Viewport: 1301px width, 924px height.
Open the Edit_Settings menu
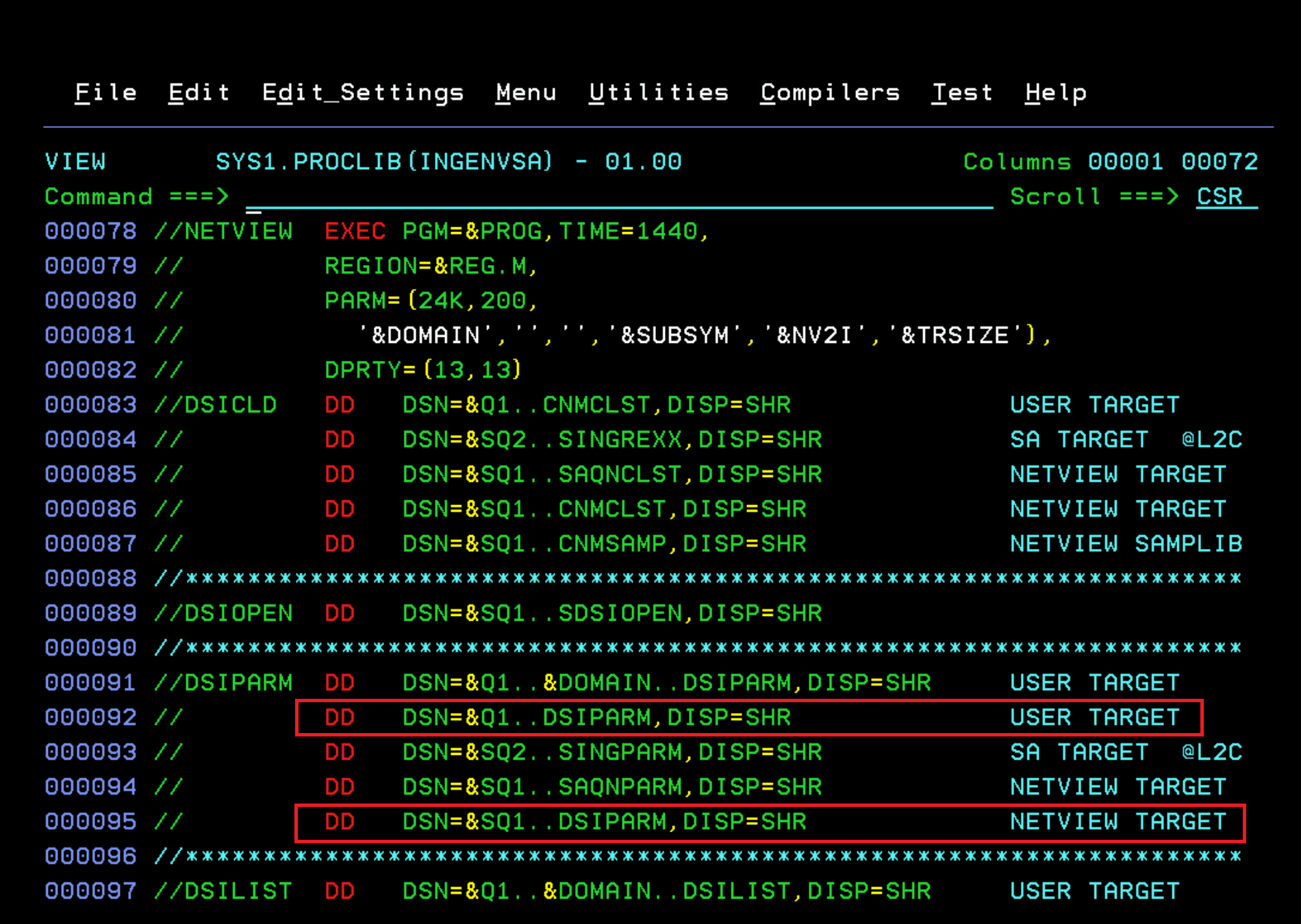364,92
